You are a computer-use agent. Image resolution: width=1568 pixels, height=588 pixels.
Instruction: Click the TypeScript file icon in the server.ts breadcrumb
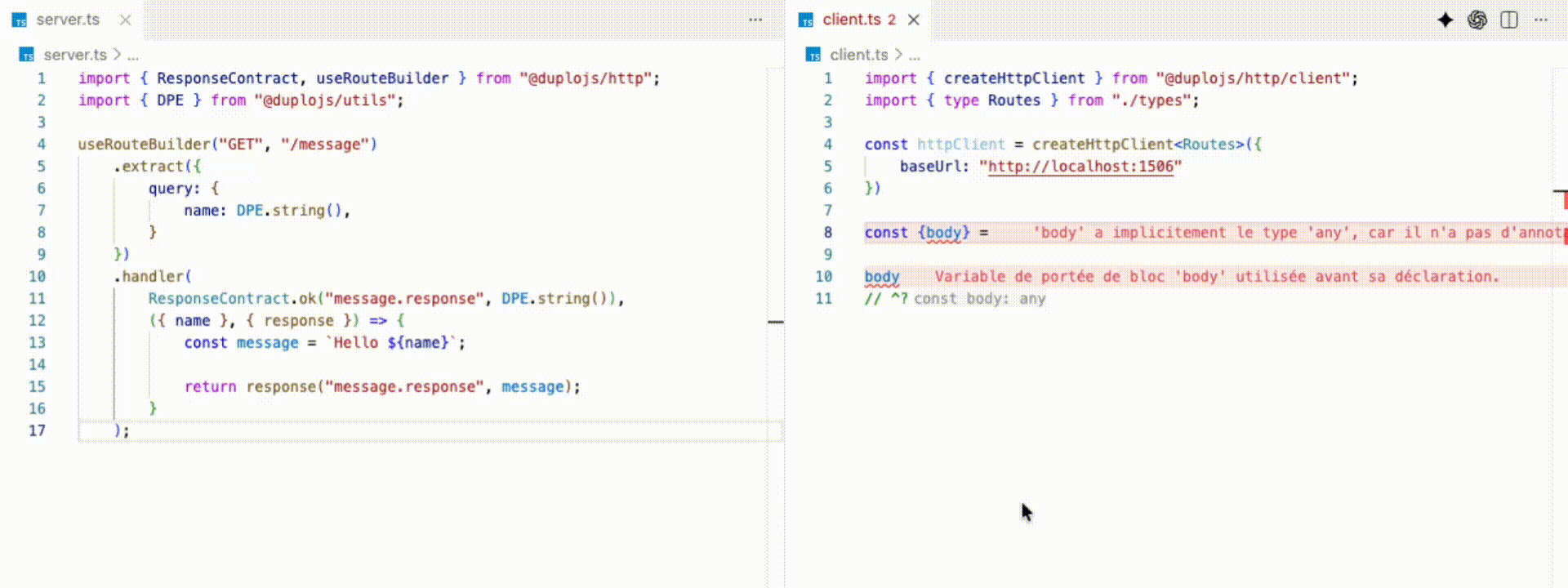tap(27, 55)
